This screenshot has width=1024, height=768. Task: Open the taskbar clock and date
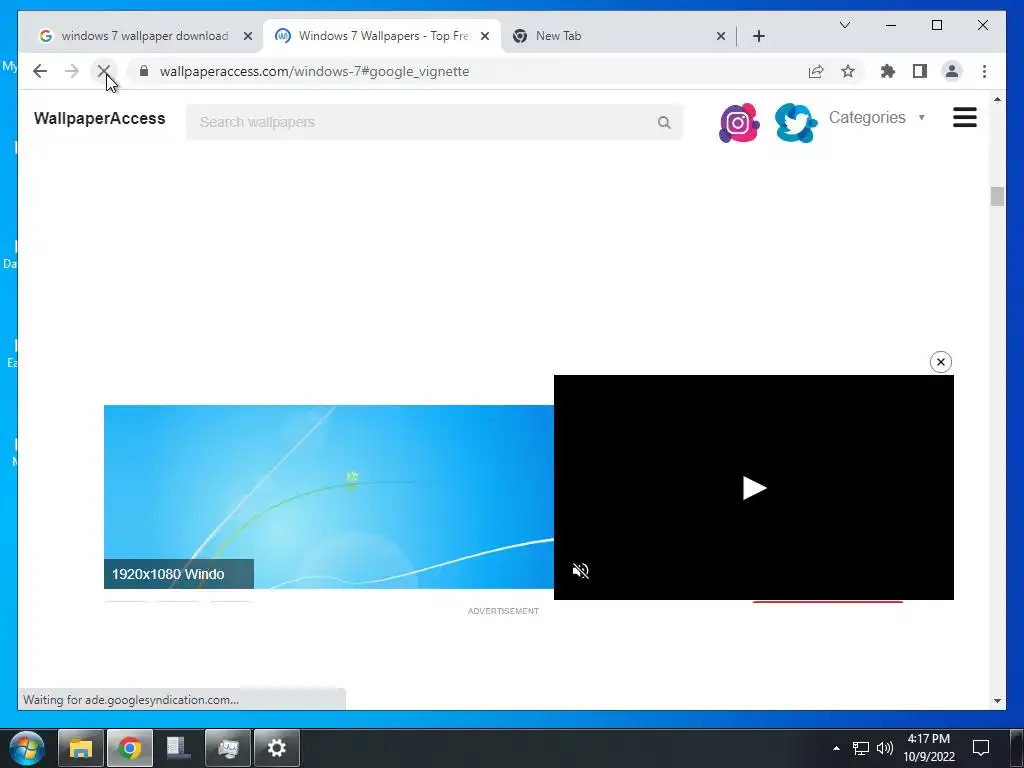tap(929, 748)
